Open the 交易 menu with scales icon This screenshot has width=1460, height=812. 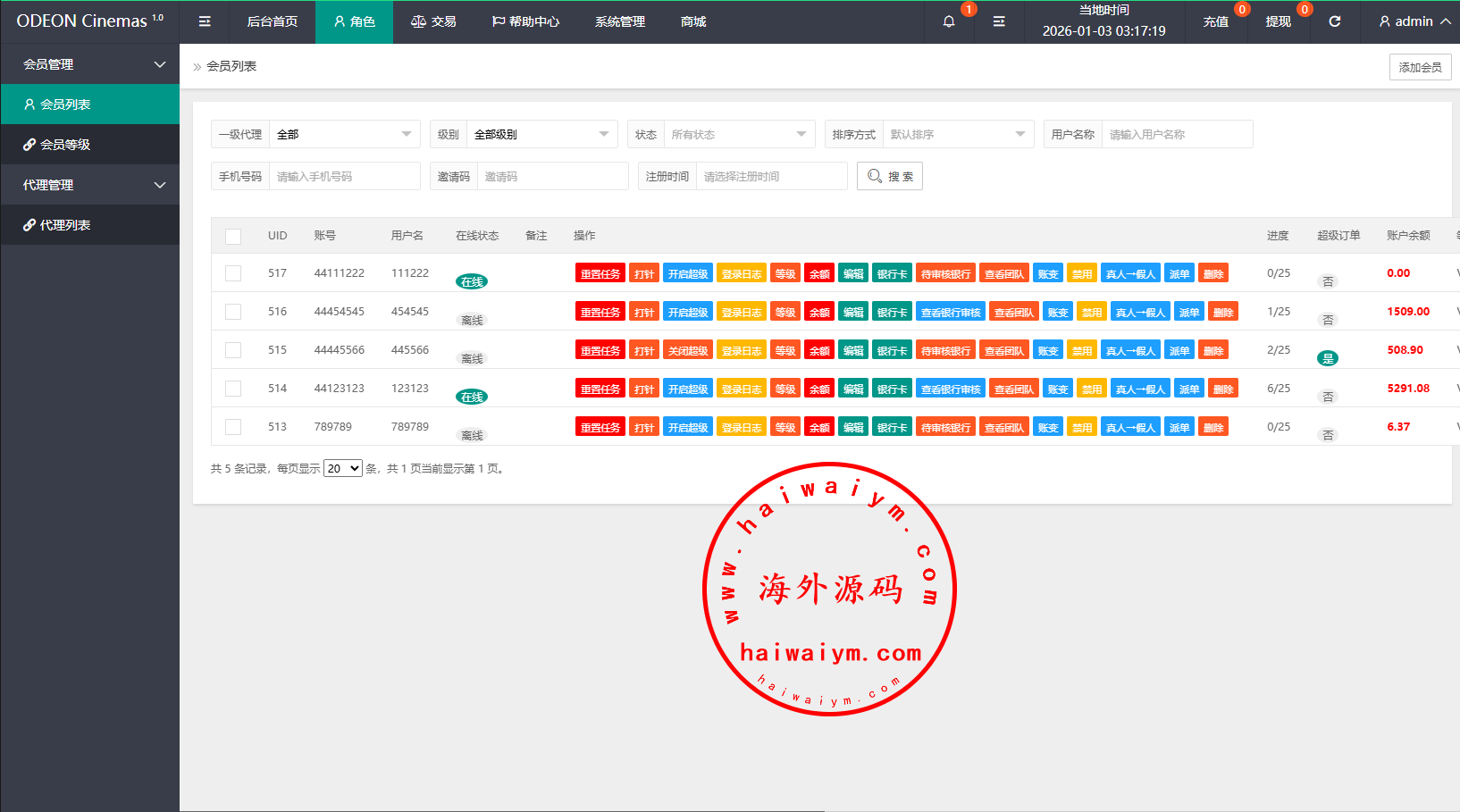coord(433,21)
